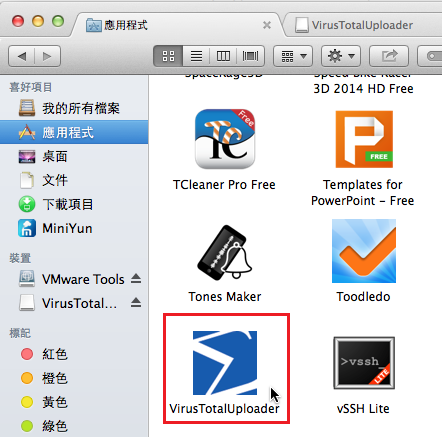
Task: Open the VirusTotalUploader app icon
Action: pos(225,363)
